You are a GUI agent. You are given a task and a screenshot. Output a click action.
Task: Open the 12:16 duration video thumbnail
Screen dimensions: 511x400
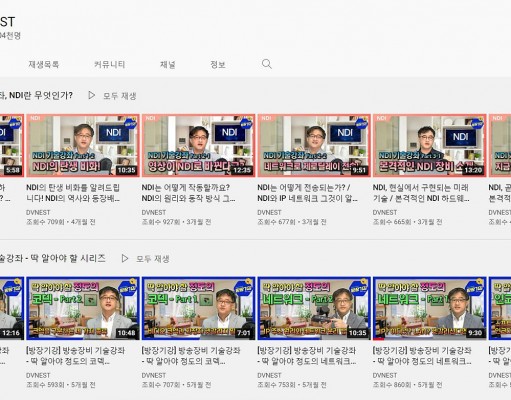coord(12,308)
